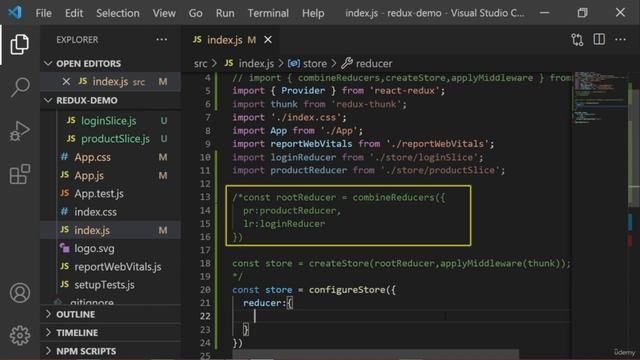Collapse the REDUX-DEMO folder section
This screenshot has height=360, width=640.
[x=48, y=100]
